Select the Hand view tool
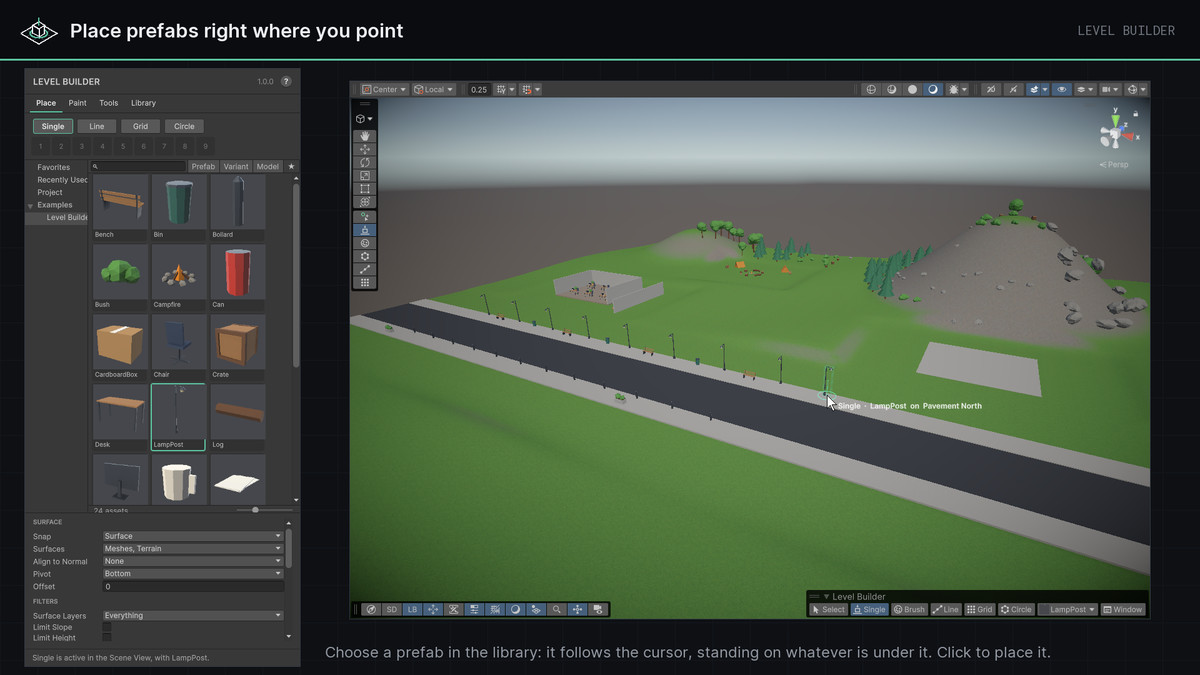Viewport: 1200px width, 675px height. coord(365,135)
